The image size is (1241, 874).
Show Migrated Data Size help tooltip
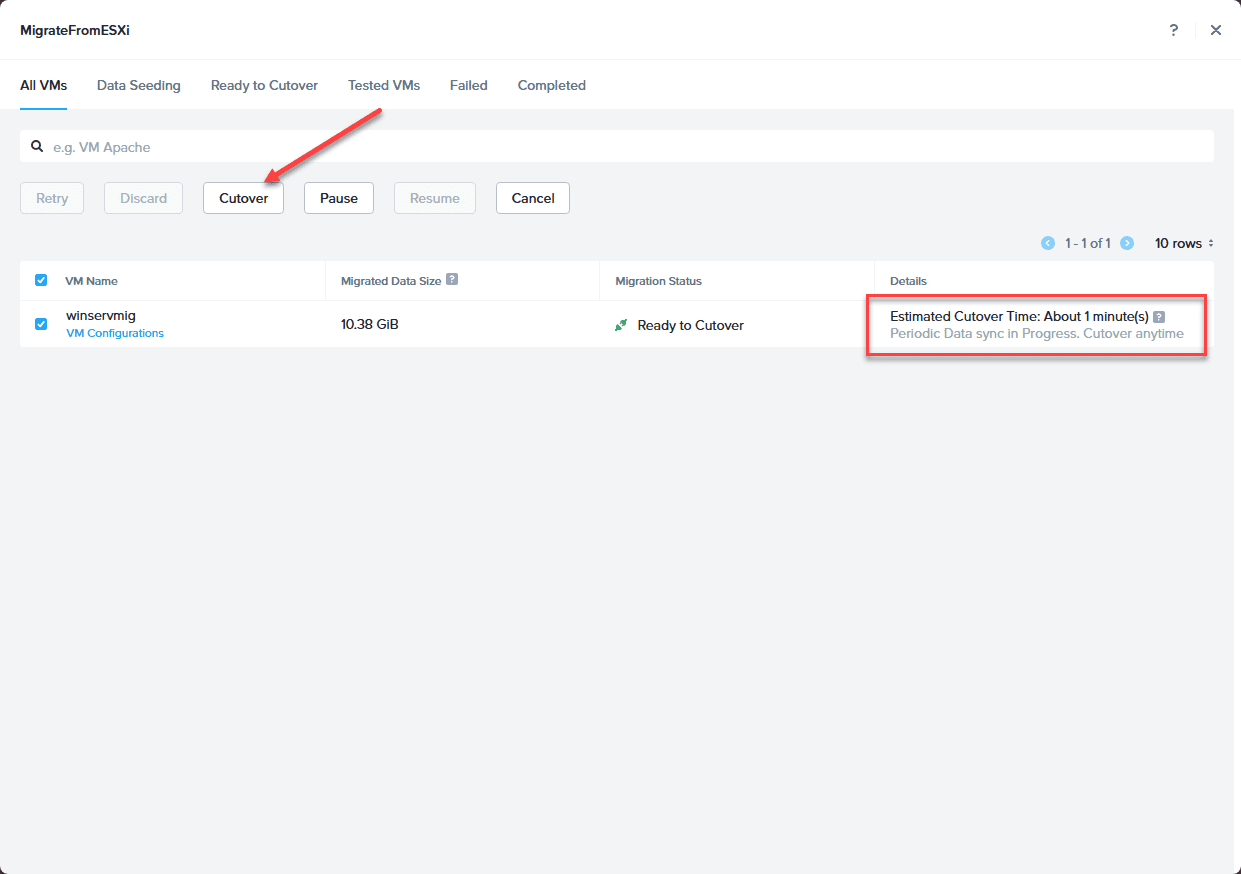[452, 280]
